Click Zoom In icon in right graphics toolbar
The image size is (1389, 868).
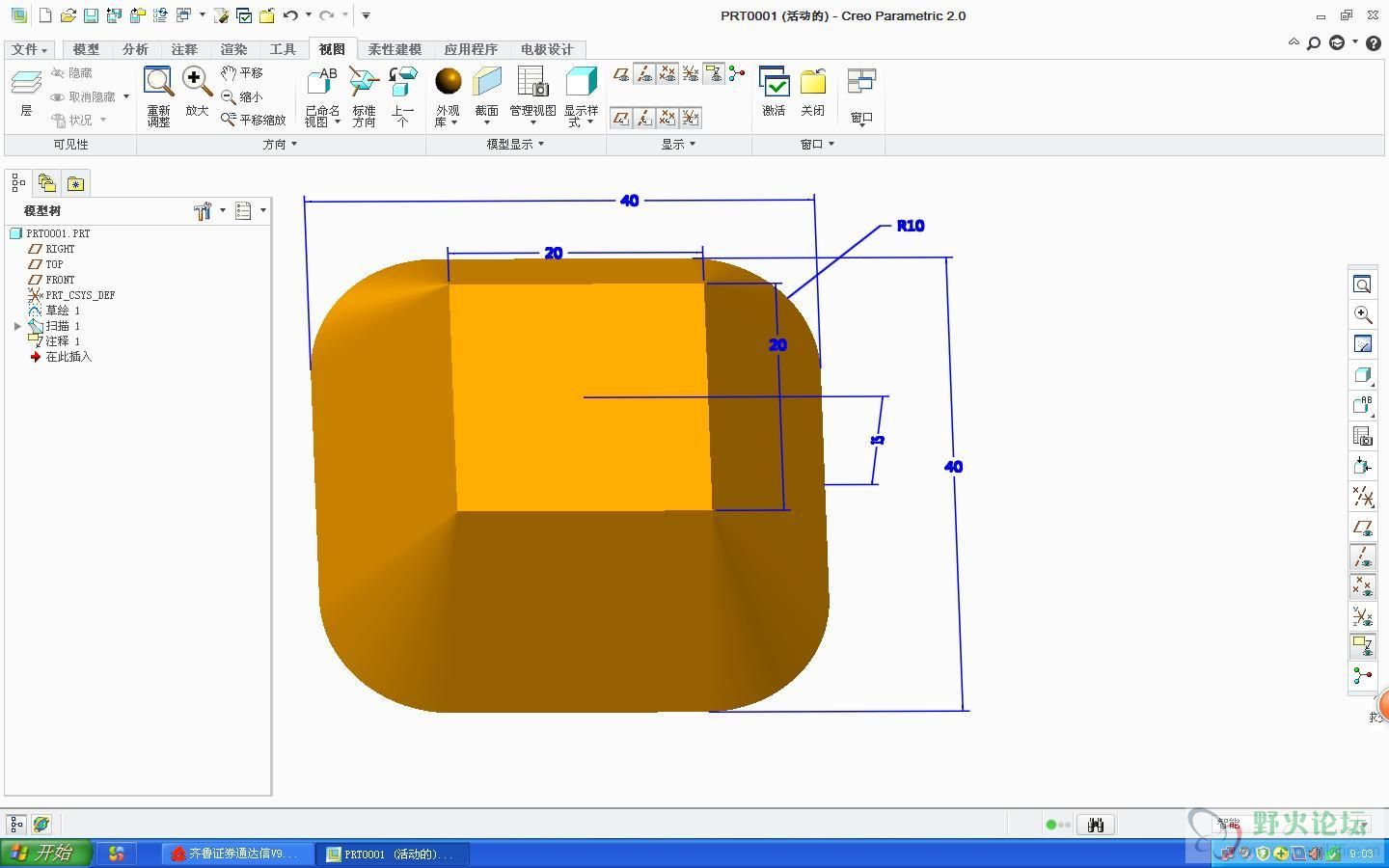(1362, 314)
